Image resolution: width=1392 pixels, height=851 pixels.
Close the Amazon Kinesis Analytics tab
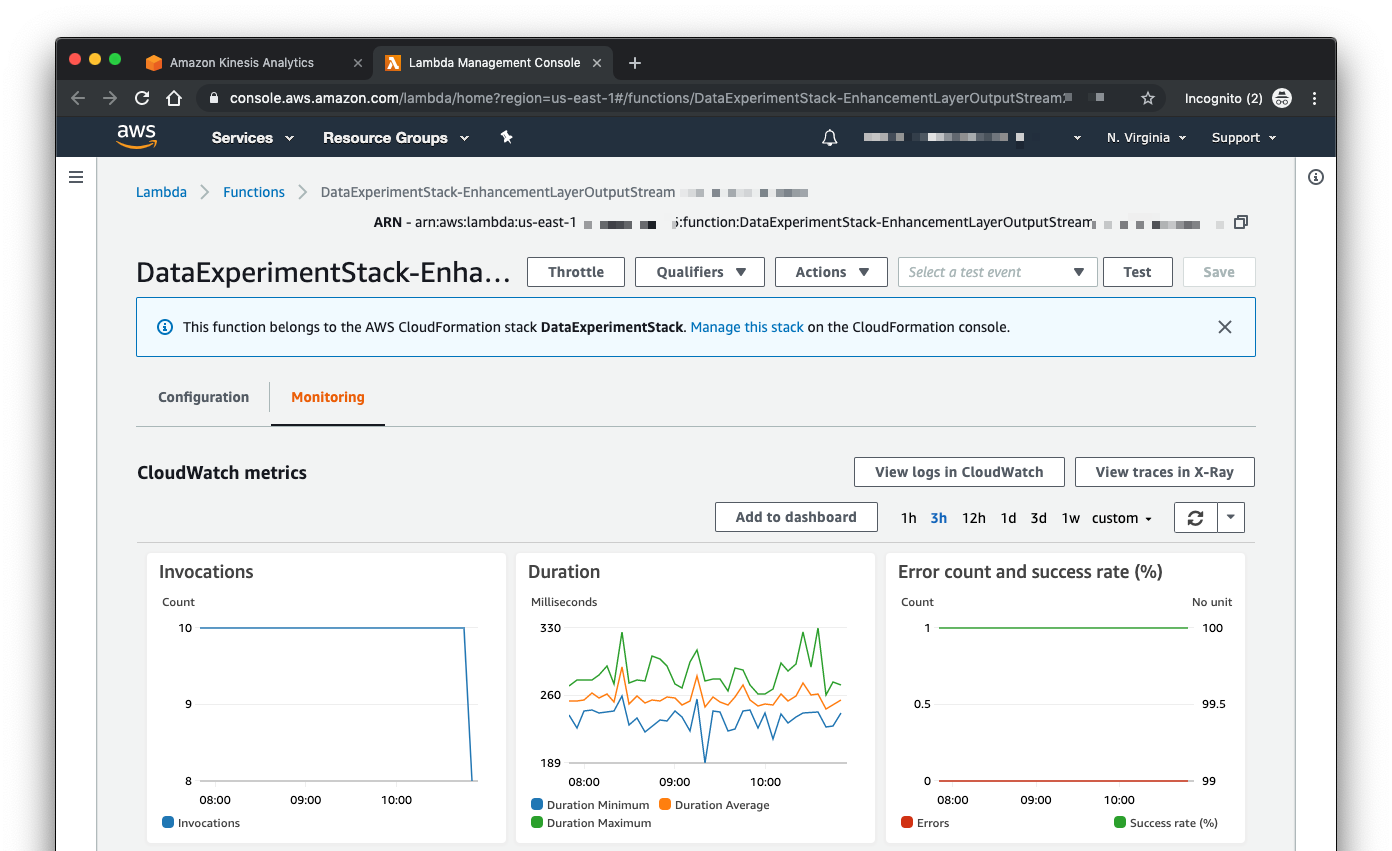[358, 62]
